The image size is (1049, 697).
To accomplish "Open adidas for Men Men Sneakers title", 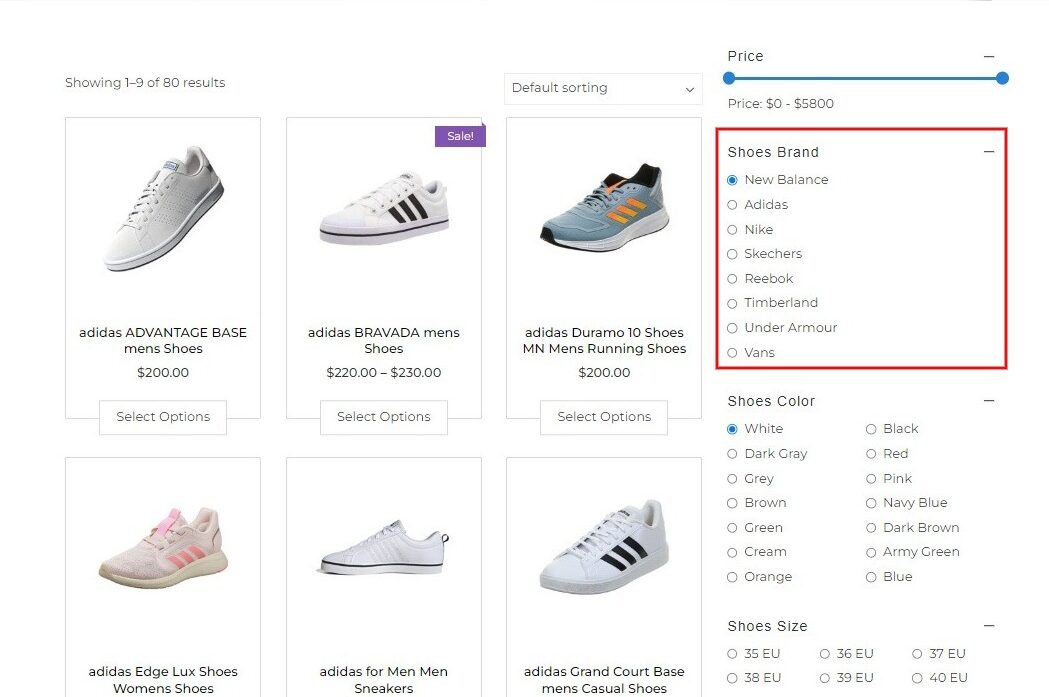I will 383,680.
